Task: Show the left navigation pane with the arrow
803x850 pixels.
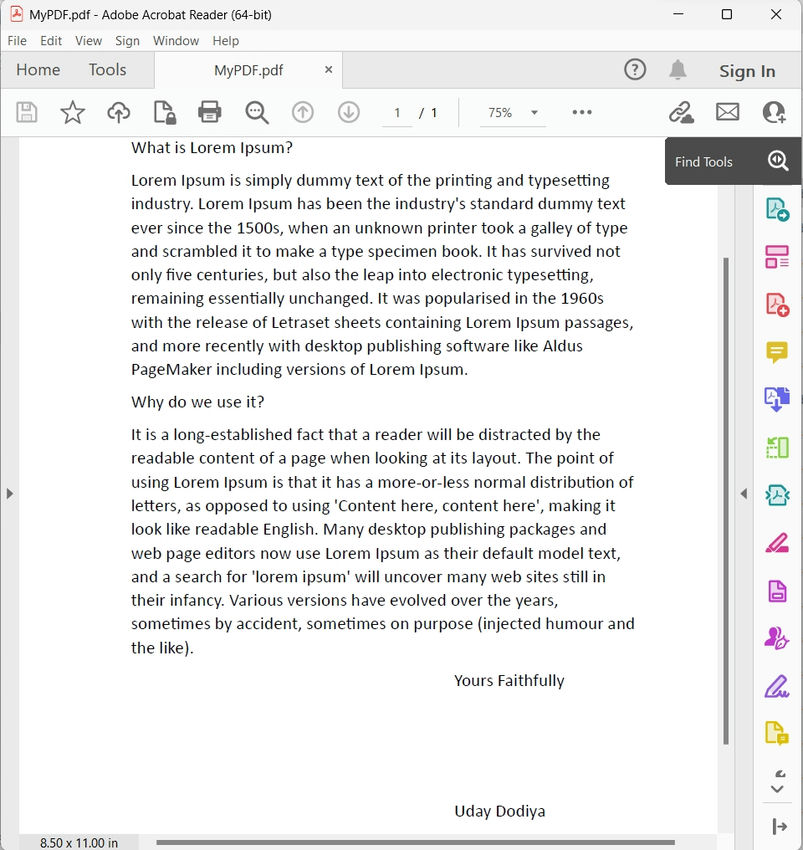Action: click(9, 493)
